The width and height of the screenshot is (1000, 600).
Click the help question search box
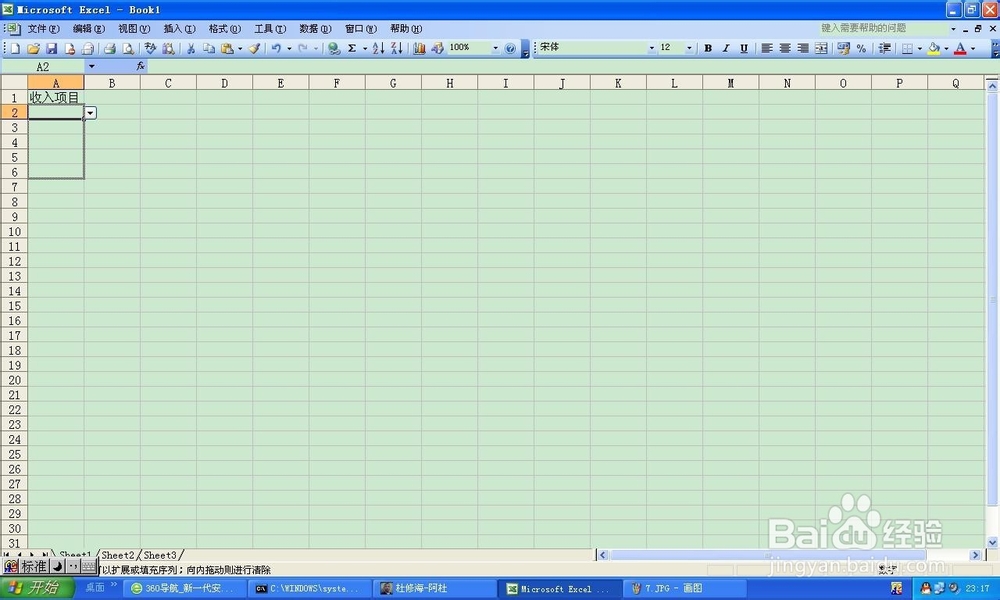tap(882, 28)
